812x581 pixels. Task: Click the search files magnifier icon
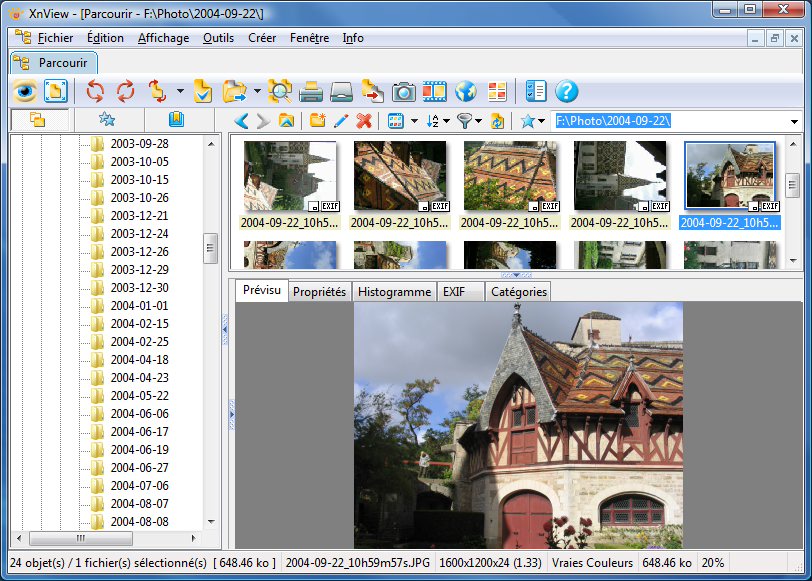[x=280, y=92]
